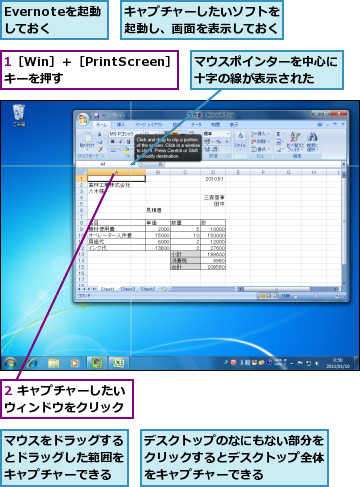
Task: Click the Save icon in quick access toolbar
Action: 96,116
